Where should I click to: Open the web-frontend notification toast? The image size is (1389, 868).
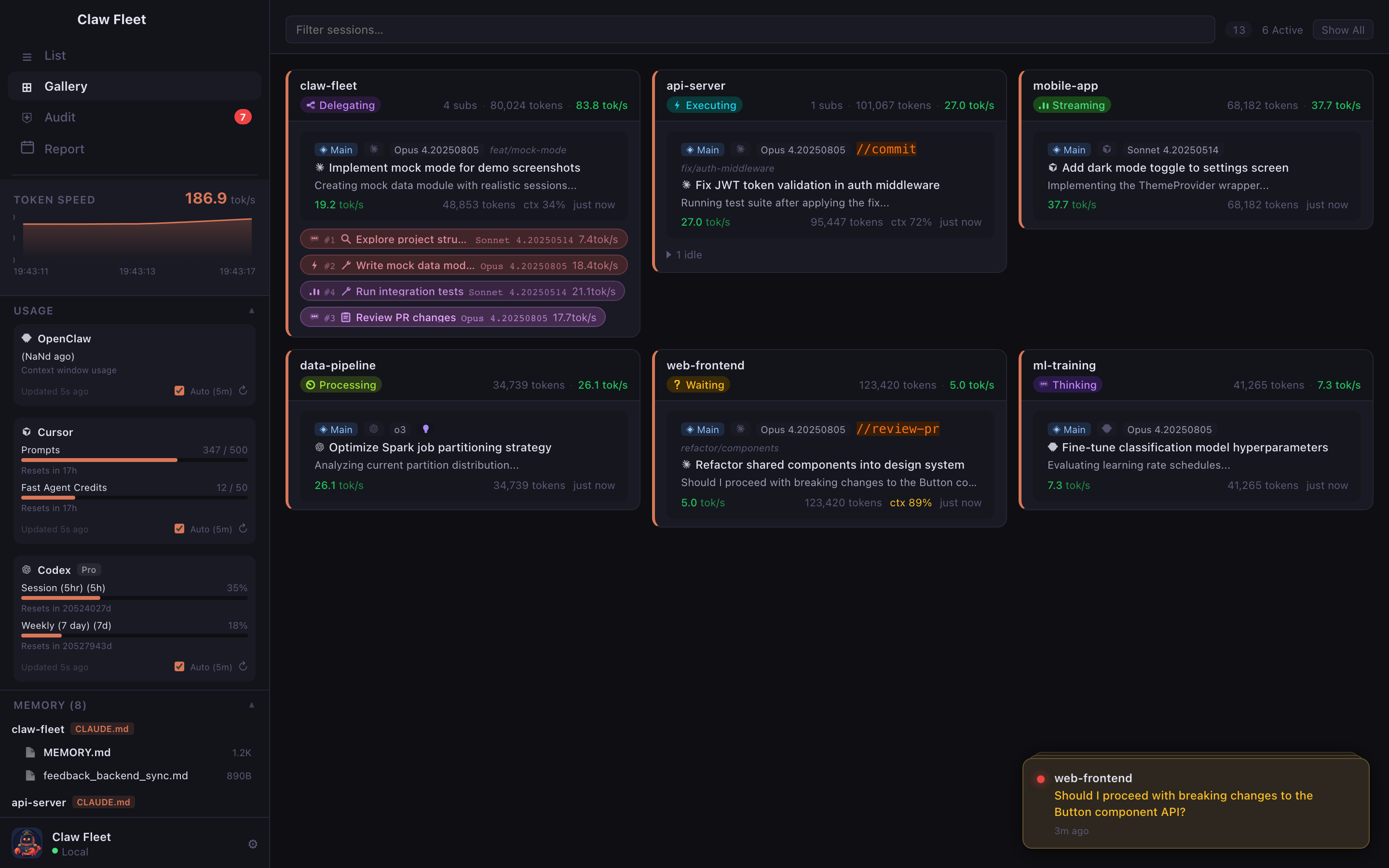coord(1195,803)
